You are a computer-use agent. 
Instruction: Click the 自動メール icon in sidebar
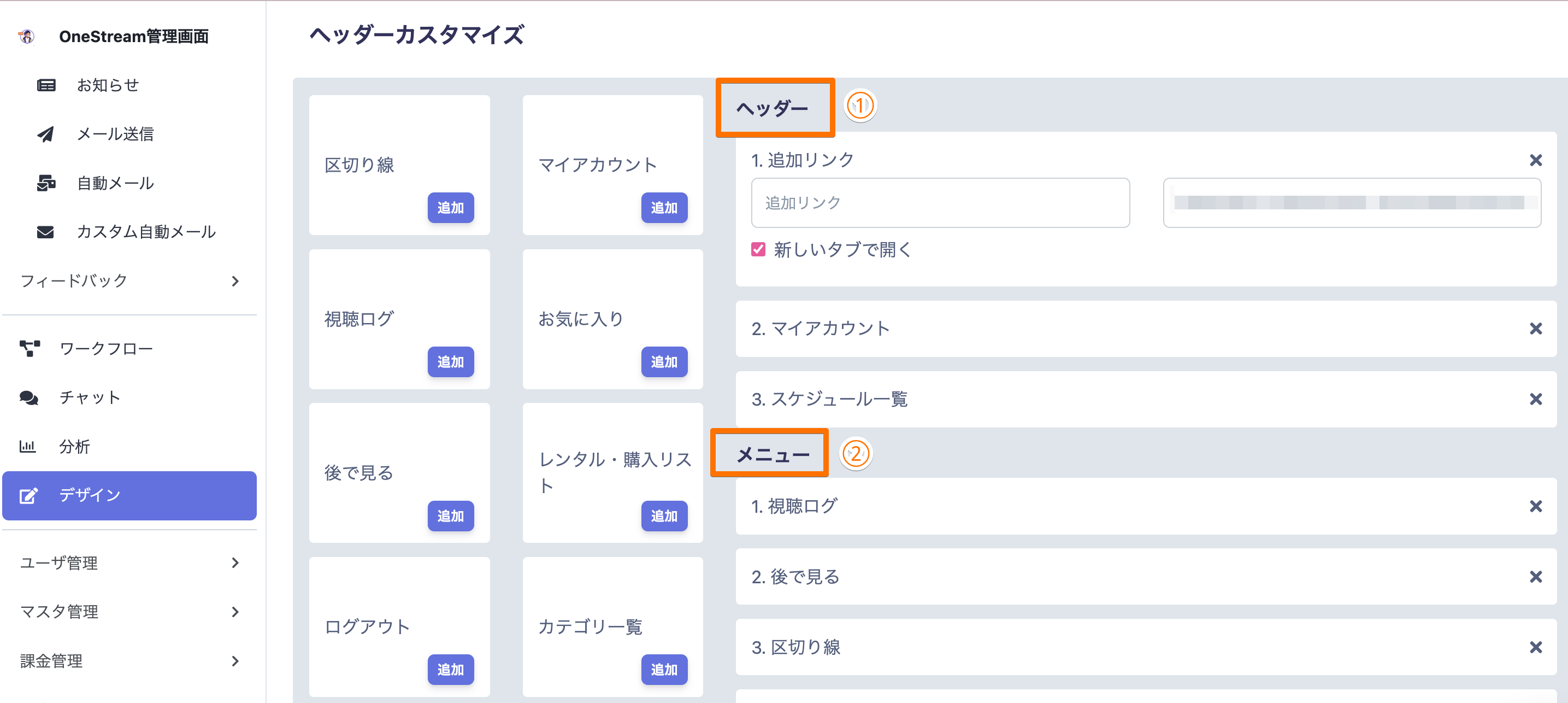pyautogui.click(x=46, y=183)
